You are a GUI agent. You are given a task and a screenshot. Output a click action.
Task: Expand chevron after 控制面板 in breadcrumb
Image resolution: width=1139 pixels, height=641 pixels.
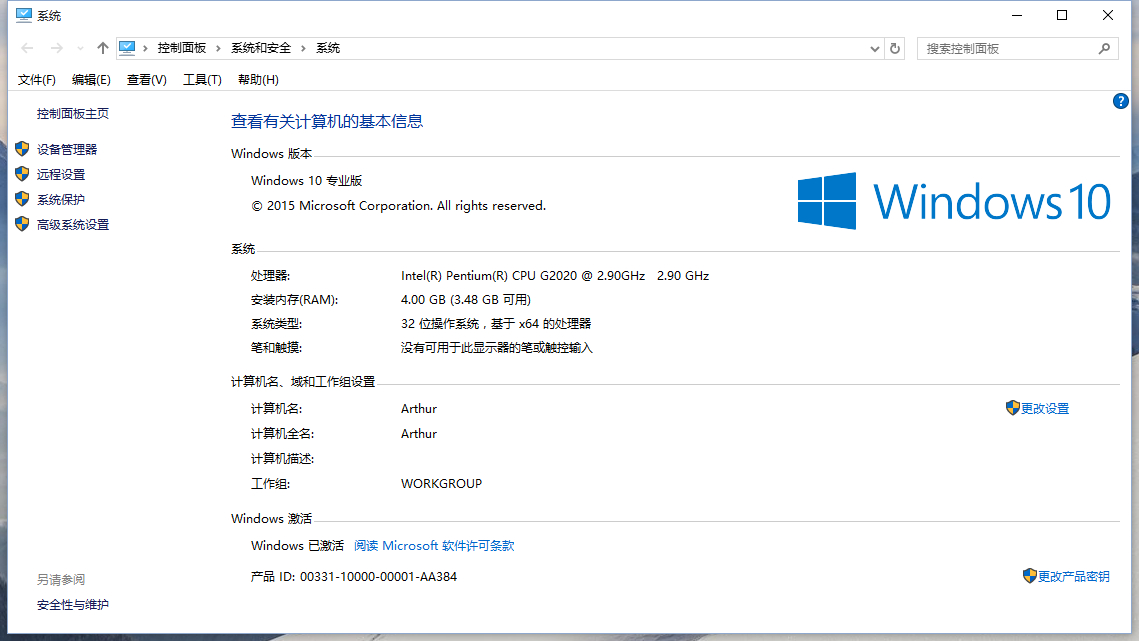218,48
